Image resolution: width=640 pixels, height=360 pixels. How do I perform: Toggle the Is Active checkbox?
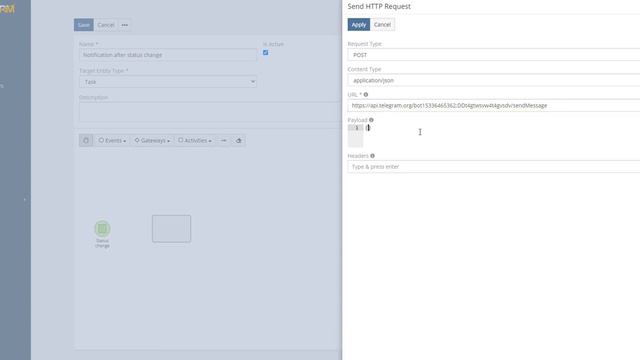[266, 53]
